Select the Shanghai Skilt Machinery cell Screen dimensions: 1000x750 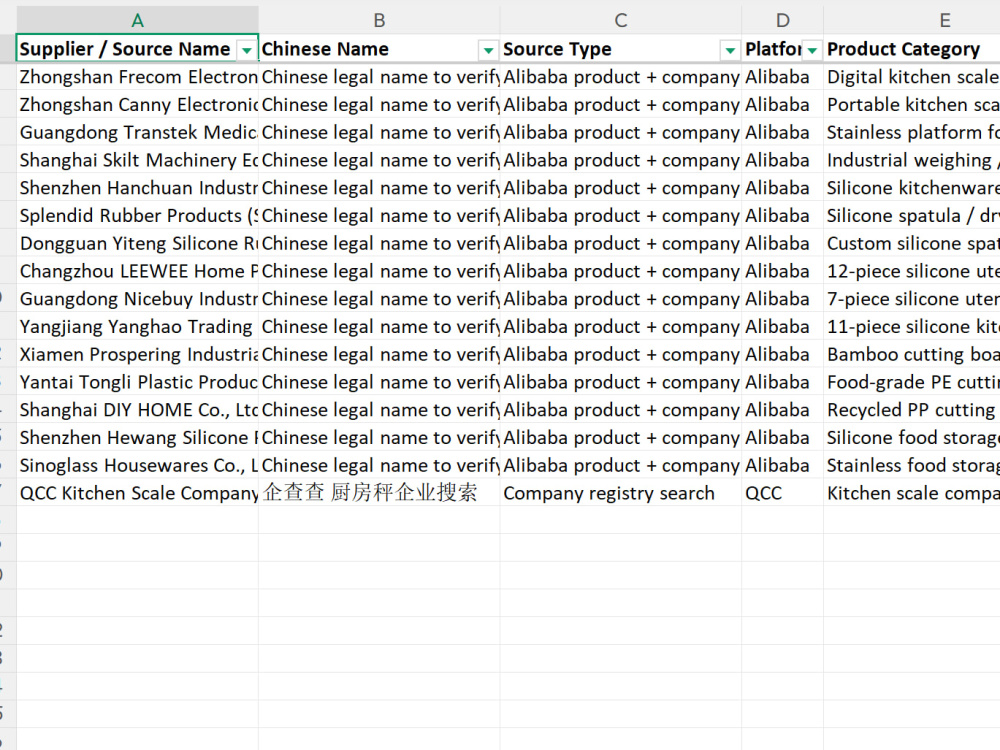pyautogui.click(x=138, y=160)
